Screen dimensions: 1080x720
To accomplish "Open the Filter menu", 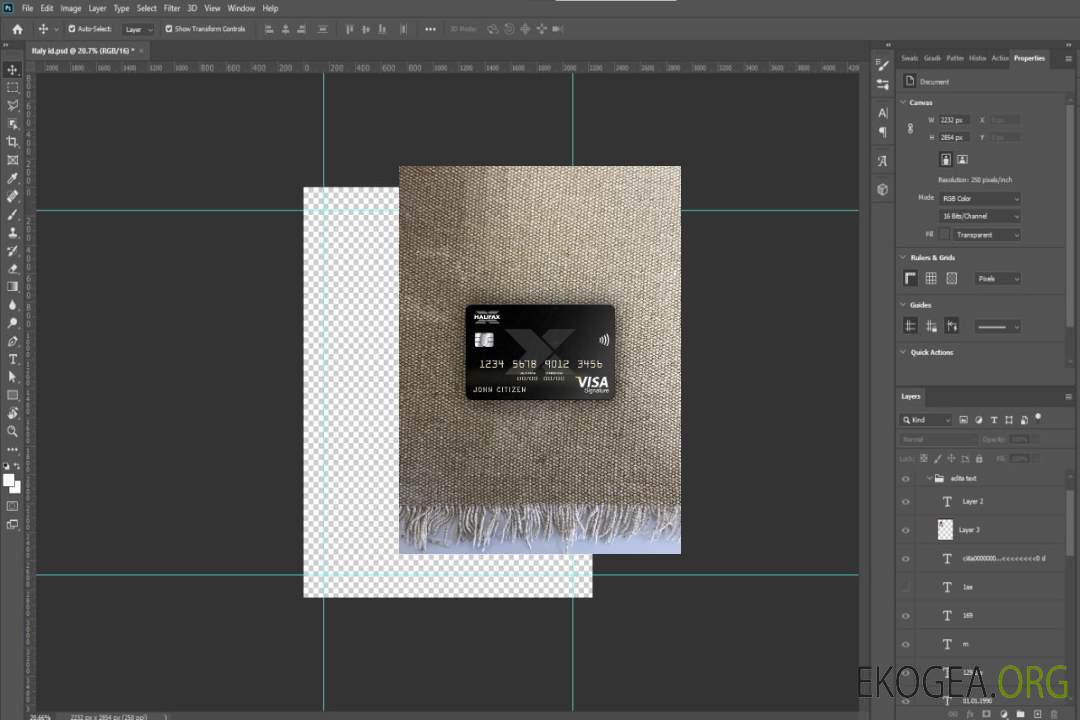I will coord(172,8).
